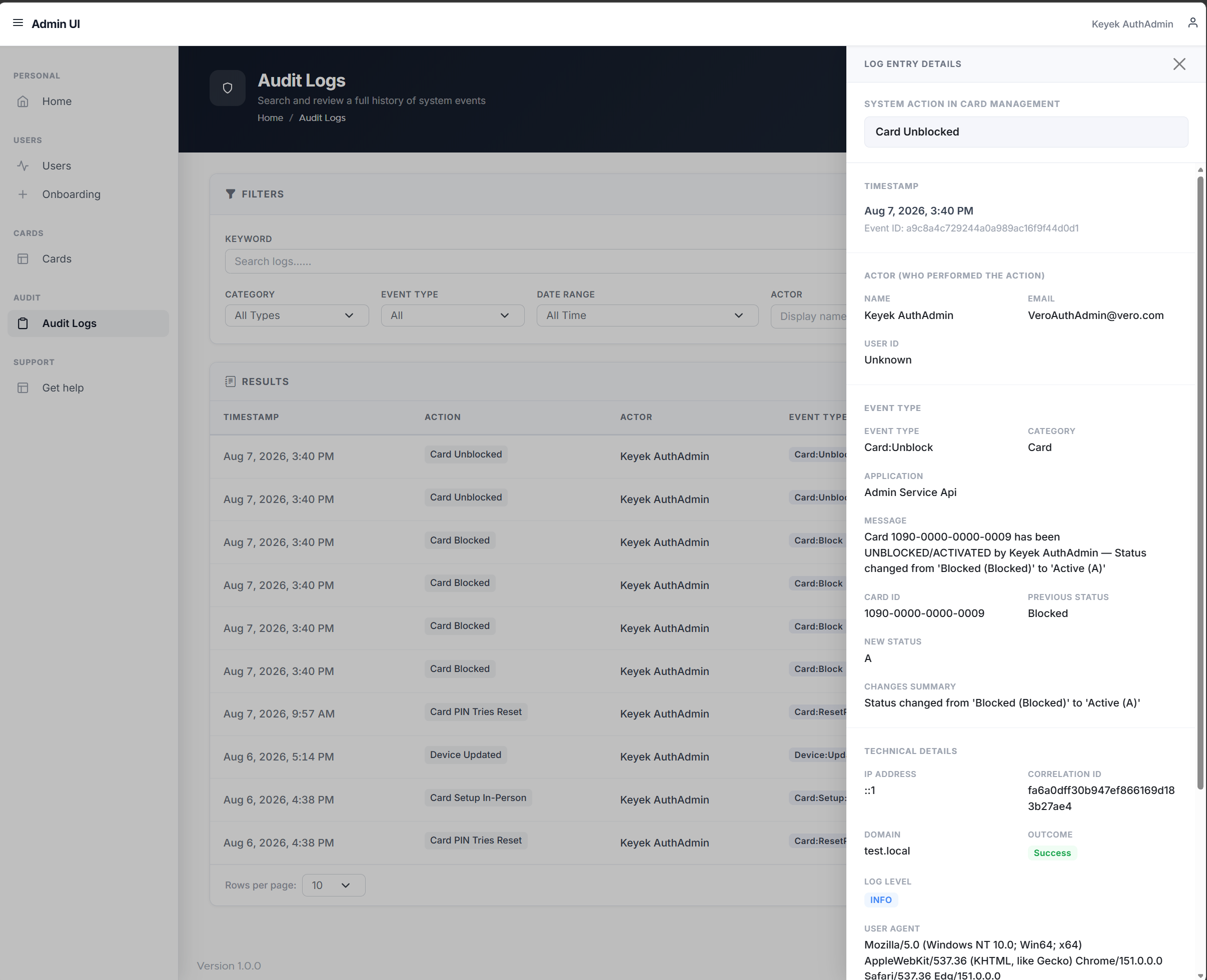
Task: Click the Get help icon
Action: 23,388
